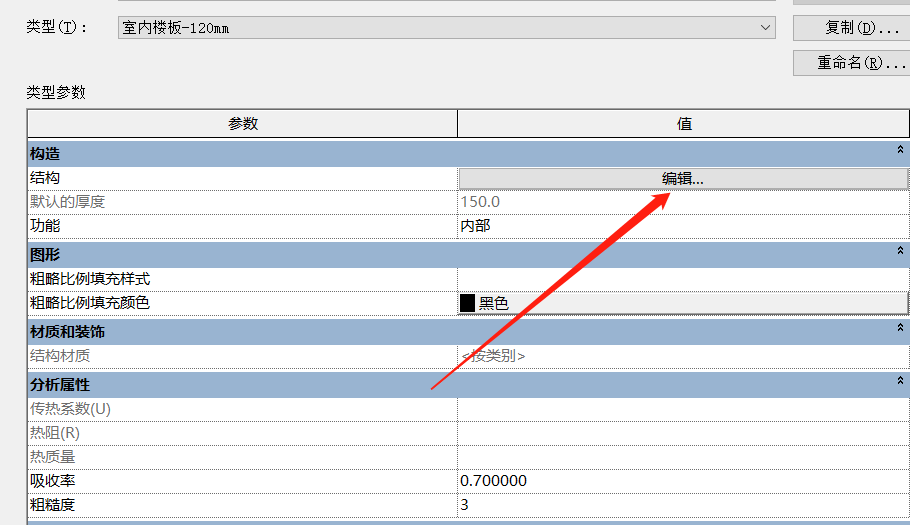The width and height of the screenshot is (910, 525).
Task: Click the 编辑... structure edit button
Action: (683, 178)
